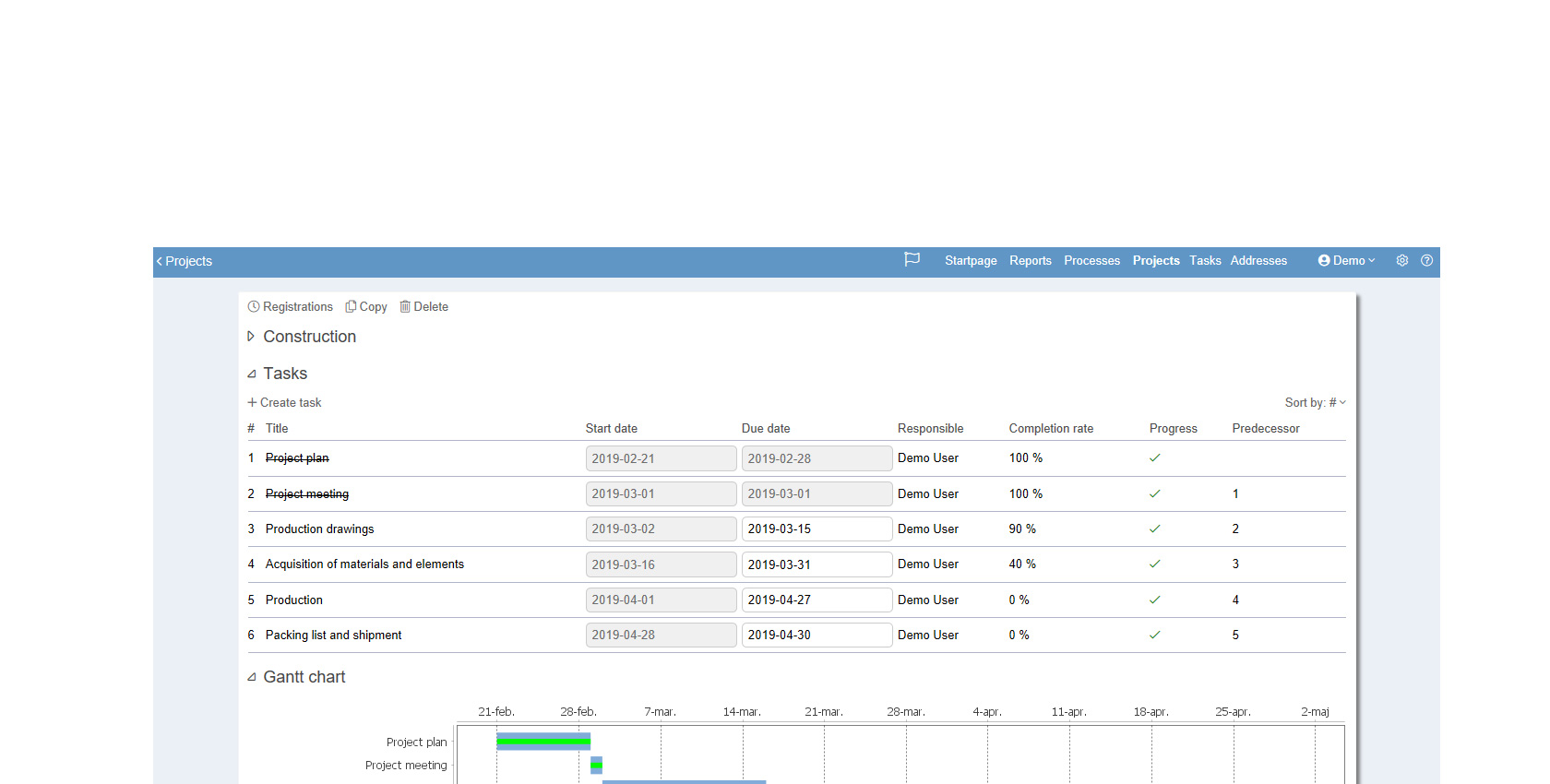Viewport: 1550px width, 784px height.
Task: Click the Copy icon
Action: tap(351, 307)
